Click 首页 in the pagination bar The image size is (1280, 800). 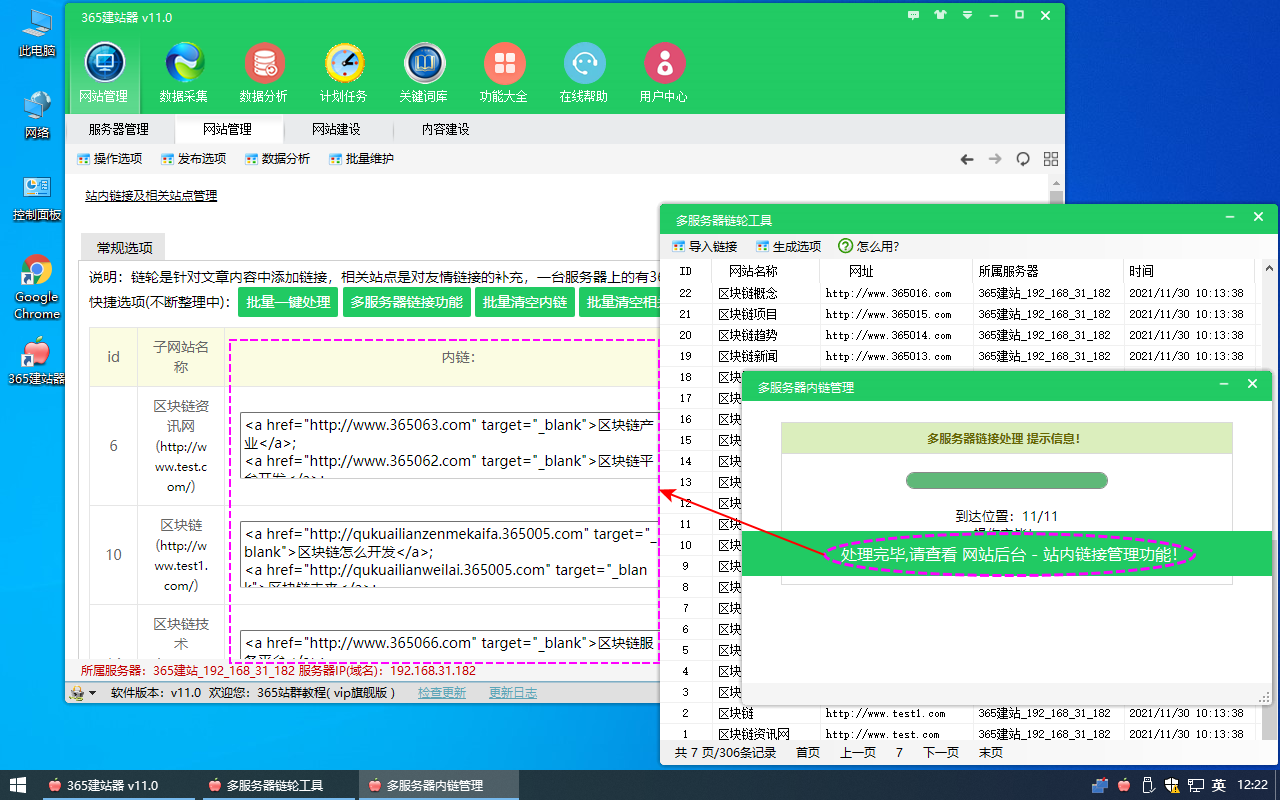(x=807, y=753)
